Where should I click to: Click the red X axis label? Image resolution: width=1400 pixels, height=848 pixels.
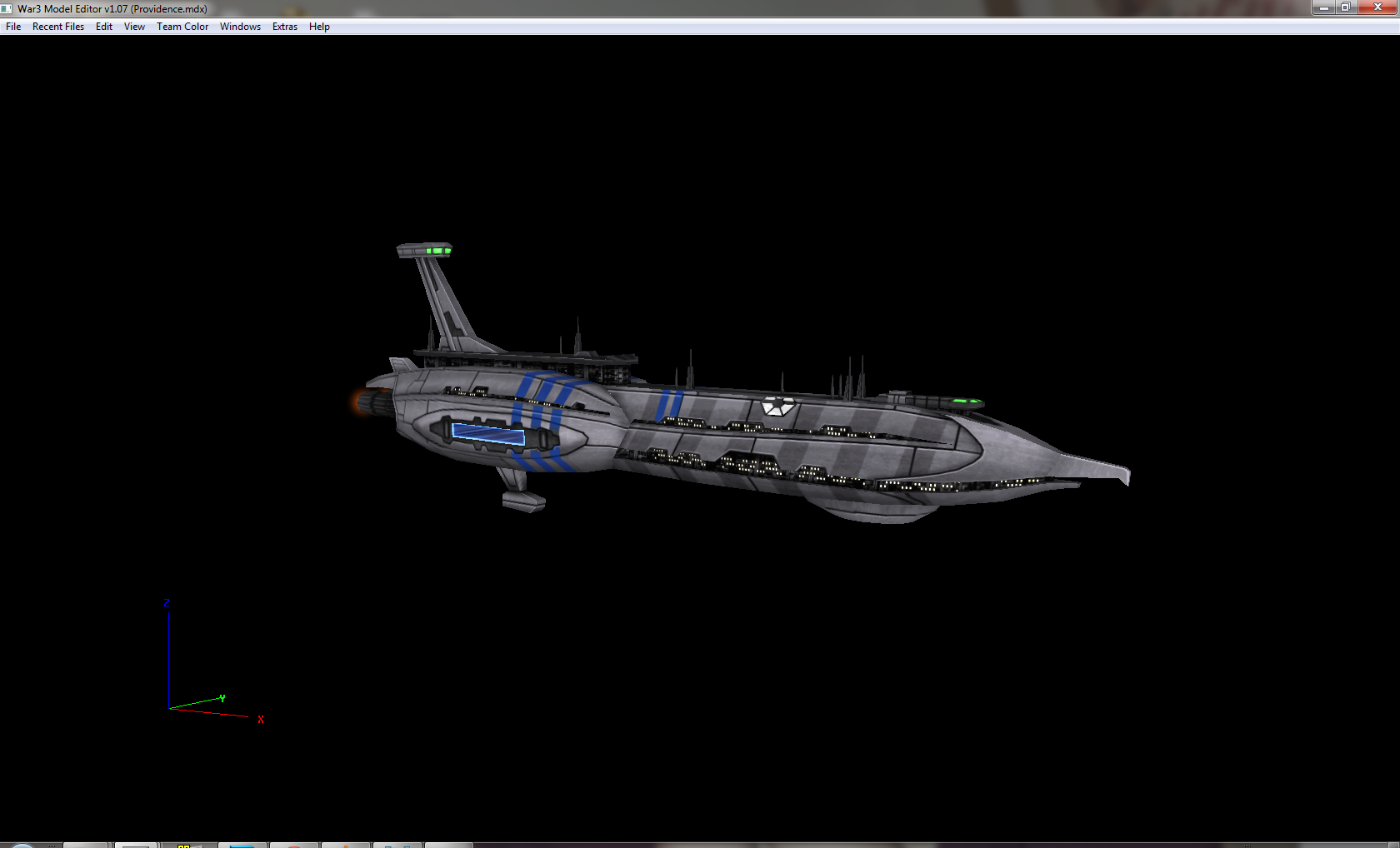[261, 720]
